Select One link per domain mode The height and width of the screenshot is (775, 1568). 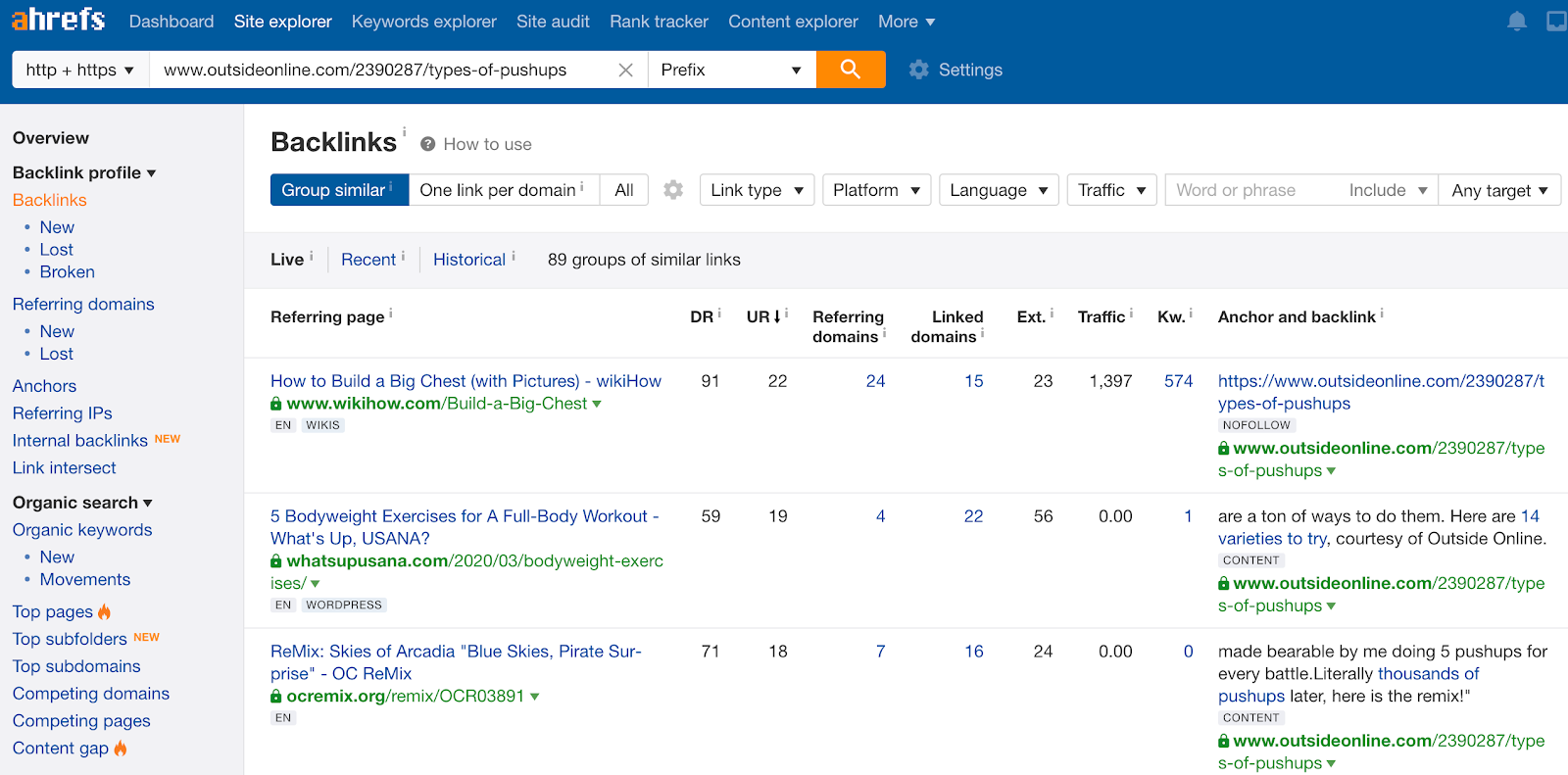[x=504, y=190]
